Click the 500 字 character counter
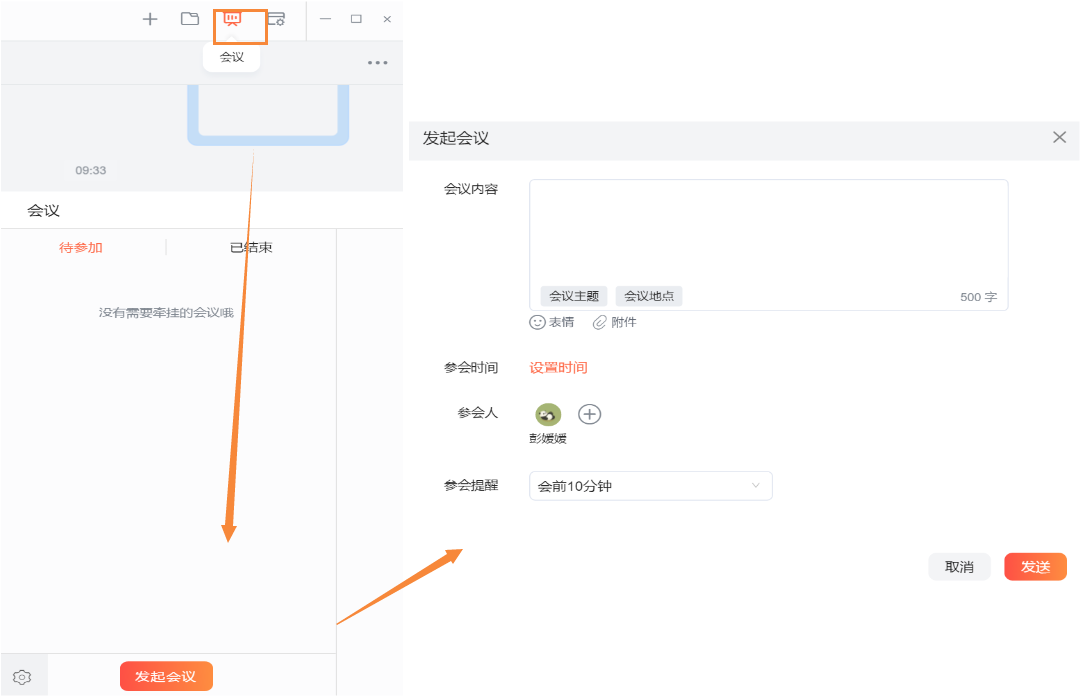Screen dimensions: 1080x697 [978, 297]
